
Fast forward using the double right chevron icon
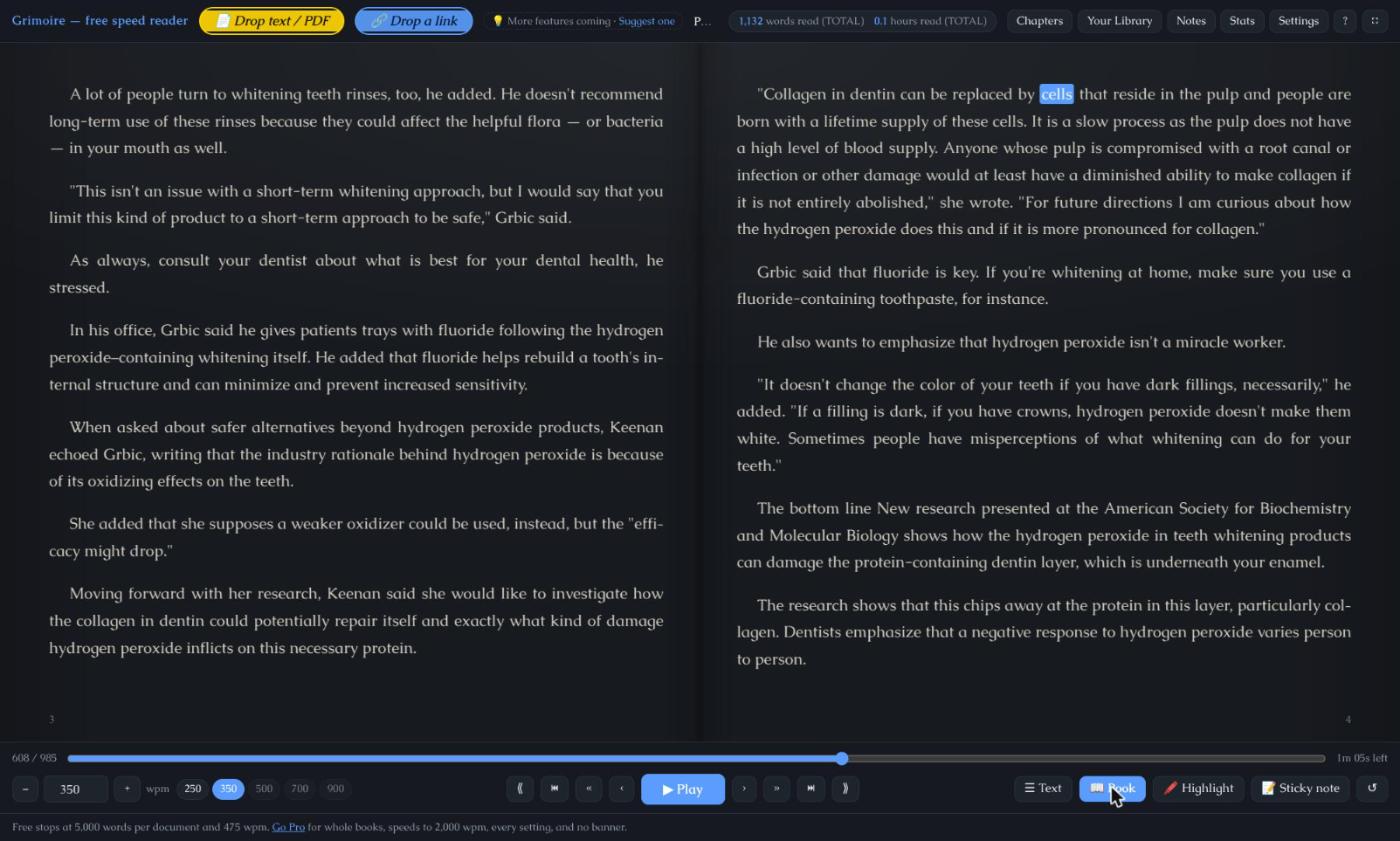pyautogui.click(x=777, y=788)
